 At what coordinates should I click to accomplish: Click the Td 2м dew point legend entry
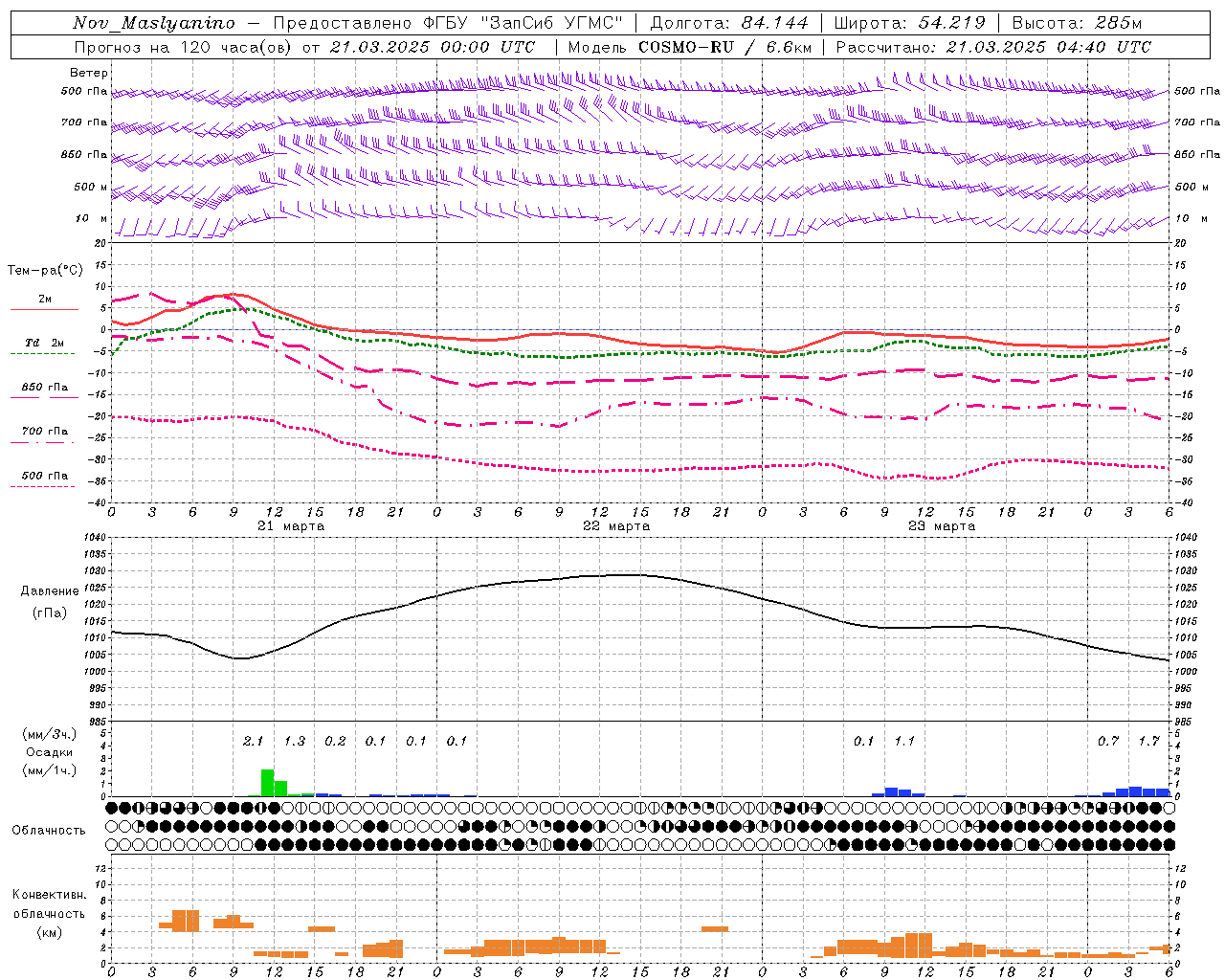pos(44,346)
